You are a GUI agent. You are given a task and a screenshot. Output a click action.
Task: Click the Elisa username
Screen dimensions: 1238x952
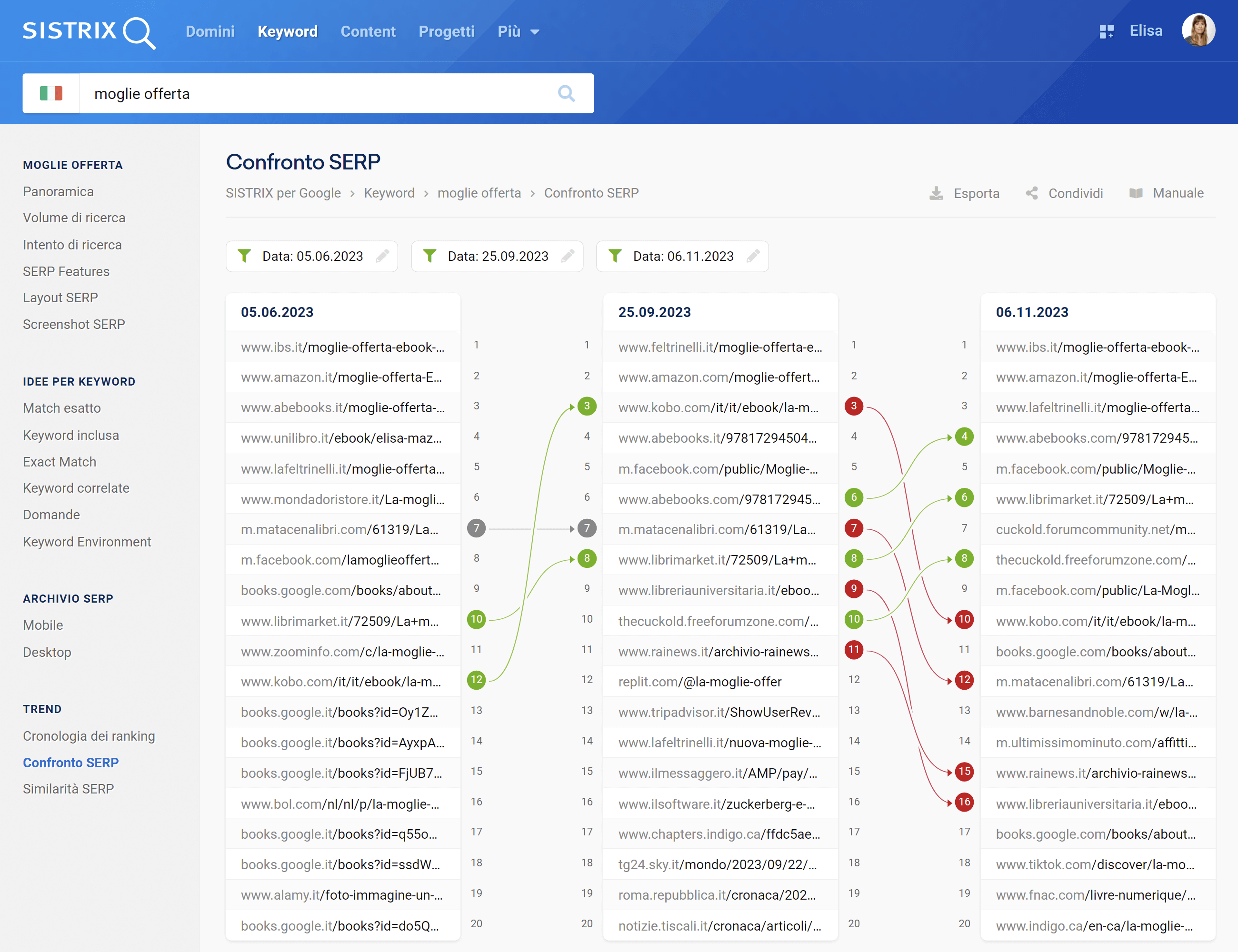(1146, 30)
